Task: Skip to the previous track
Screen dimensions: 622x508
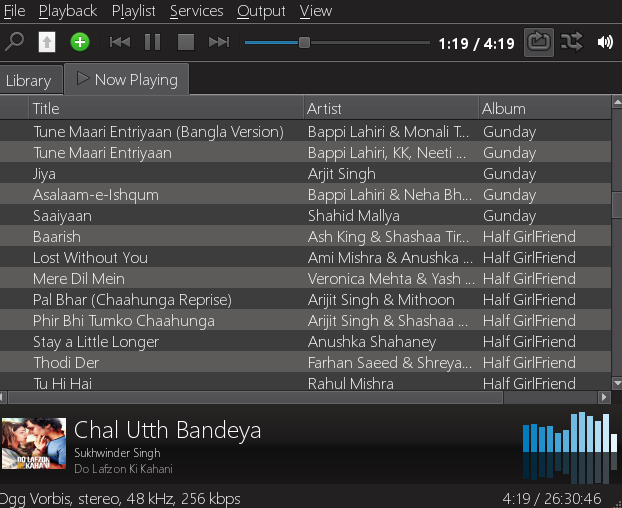Action: (x=120, y=42)
